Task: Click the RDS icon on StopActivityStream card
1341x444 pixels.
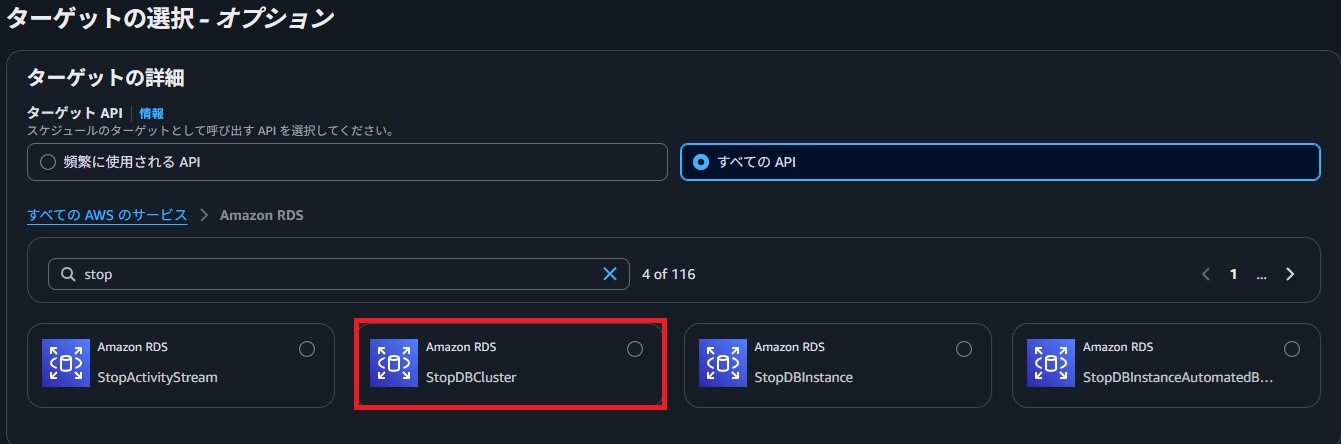Action: 66,363
